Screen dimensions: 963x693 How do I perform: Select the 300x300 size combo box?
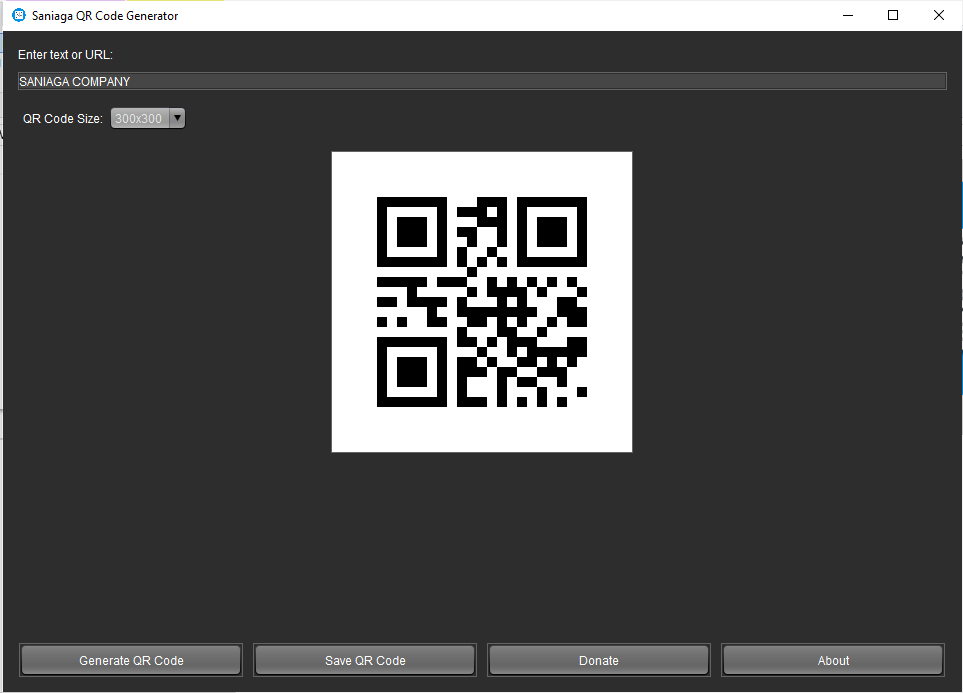click(x=147, y=118)
